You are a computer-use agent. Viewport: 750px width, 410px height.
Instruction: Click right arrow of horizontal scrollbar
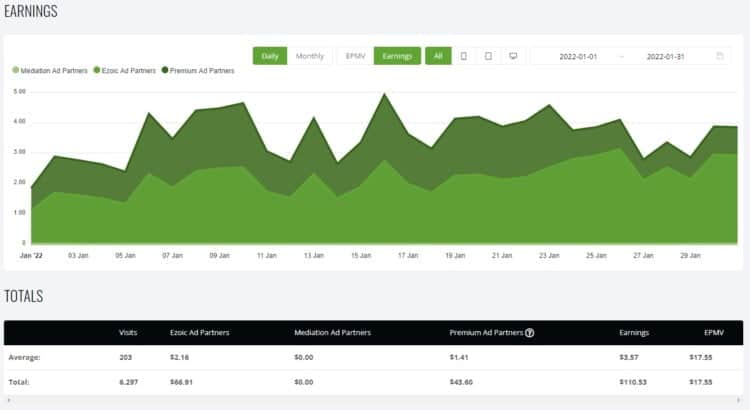point(738,400)
